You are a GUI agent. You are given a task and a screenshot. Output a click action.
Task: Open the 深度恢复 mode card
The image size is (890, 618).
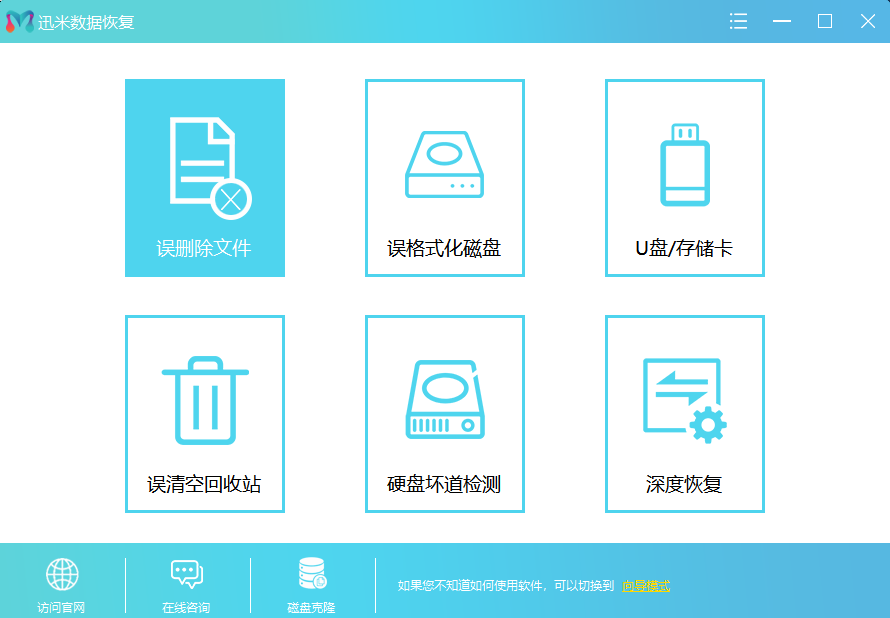684,414
